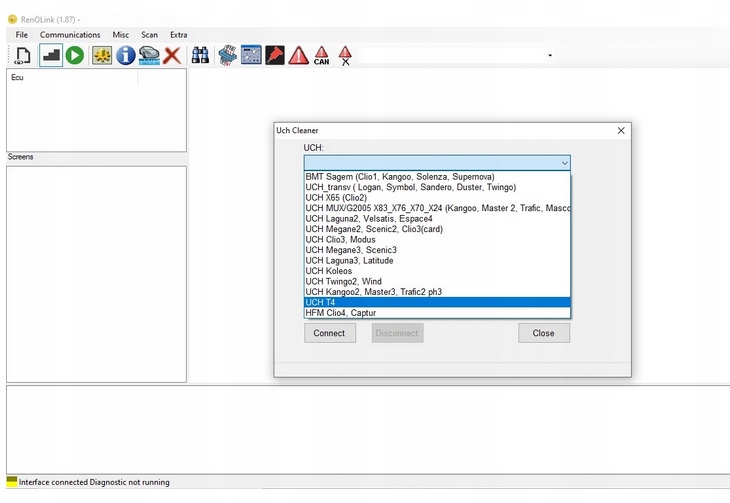
Task: Select UCH MUX/G2005 X83_X76_X70_X24 option
Action: (x=437, y=208)
